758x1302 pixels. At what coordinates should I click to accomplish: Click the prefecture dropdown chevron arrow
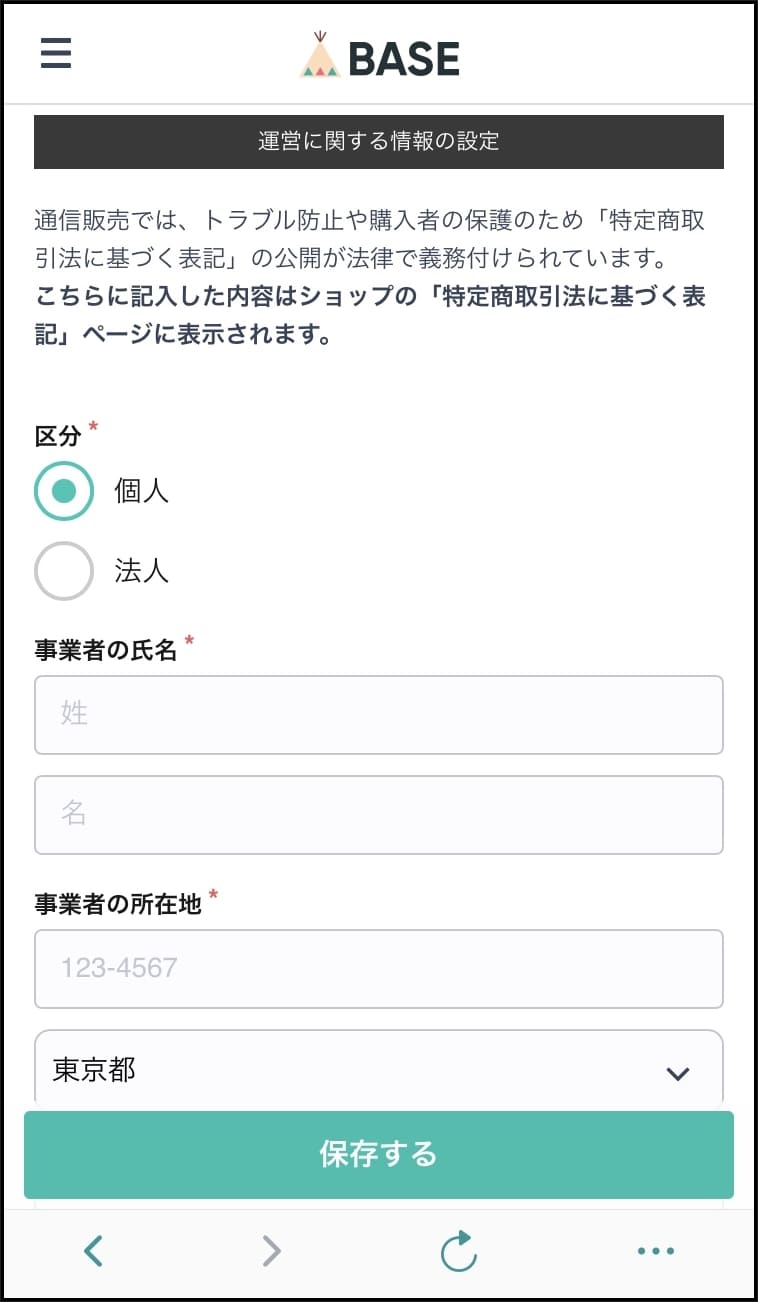[x=678, y=1073]
